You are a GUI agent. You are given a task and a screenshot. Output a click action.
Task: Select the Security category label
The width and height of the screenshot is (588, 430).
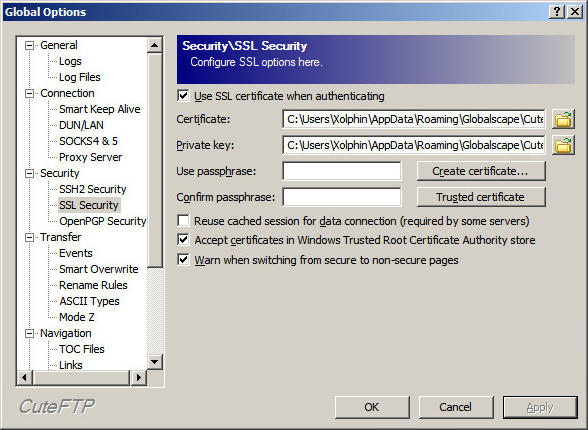coord(60,173)
